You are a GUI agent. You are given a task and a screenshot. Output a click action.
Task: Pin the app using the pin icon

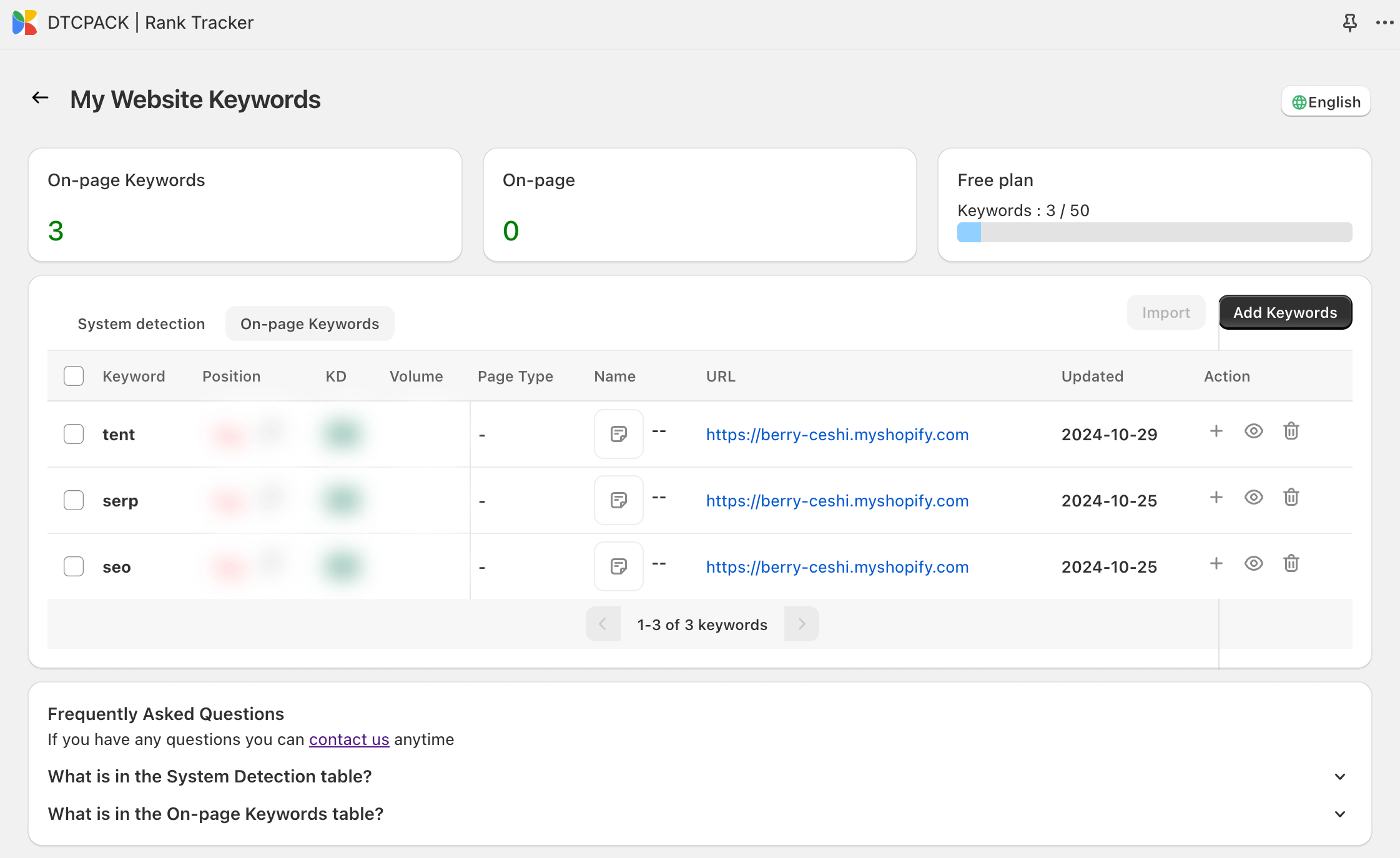coord(1349,23)
